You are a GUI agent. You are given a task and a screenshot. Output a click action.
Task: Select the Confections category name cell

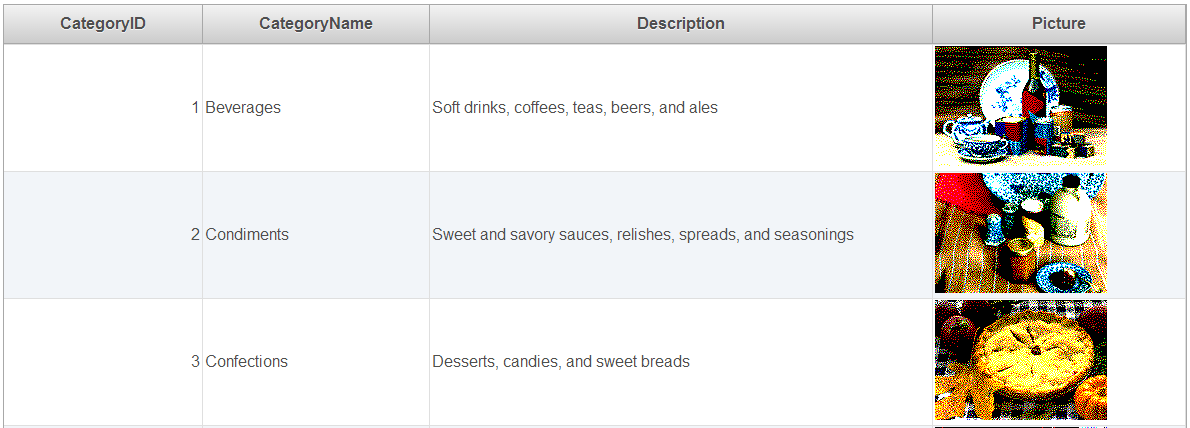coord(316,361)
